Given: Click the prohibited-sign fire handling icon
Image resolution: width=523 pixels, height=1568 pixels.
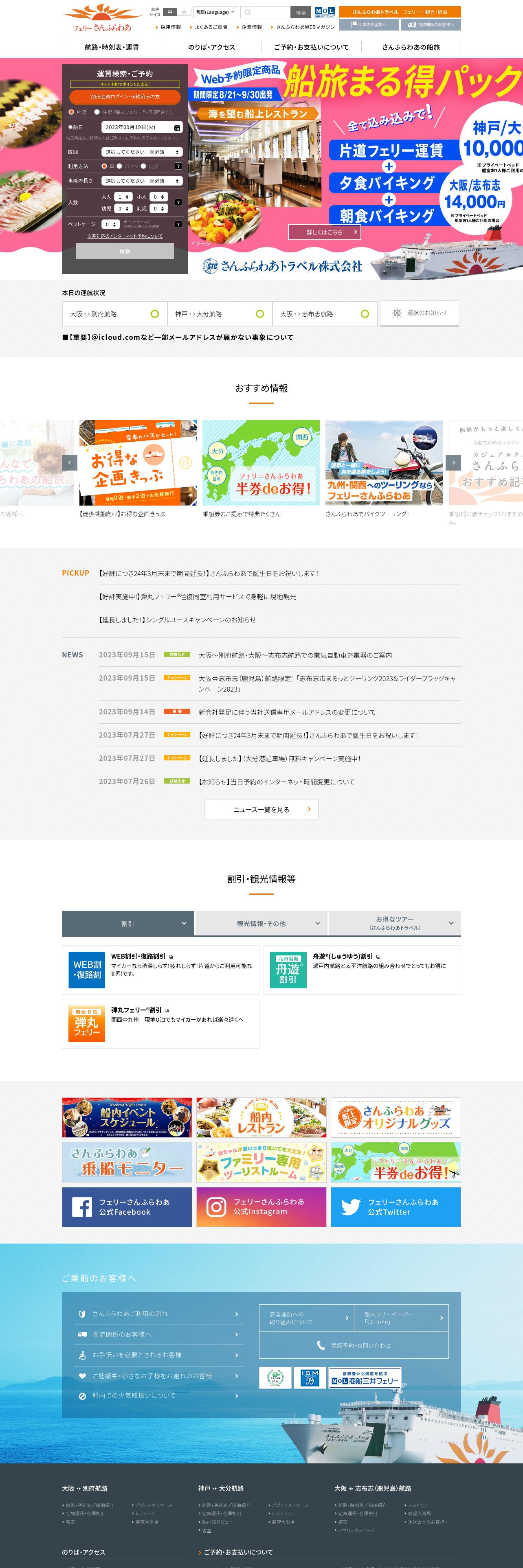Looking at the screenshot, I should click(x=82, y=1396).
